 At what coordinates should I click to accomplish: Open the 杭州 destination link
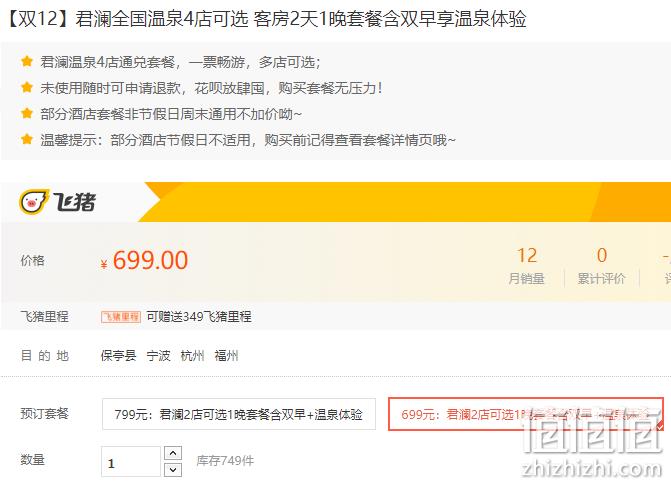click(x=192, y=356)
